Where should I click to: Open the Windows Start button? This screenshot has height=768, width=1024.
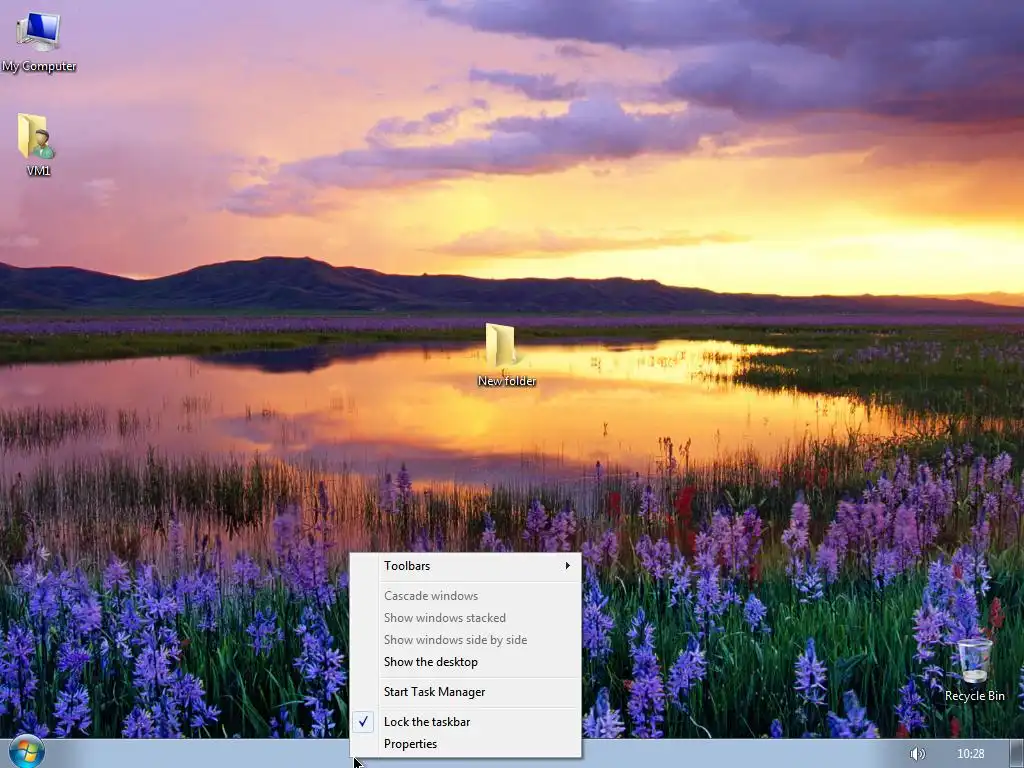pos(27,753)
